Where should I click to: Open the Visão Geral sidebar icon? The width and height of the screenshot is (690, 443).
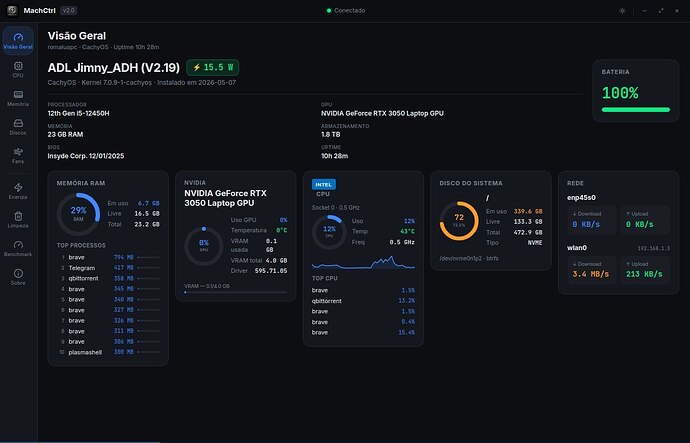point(18,40)
